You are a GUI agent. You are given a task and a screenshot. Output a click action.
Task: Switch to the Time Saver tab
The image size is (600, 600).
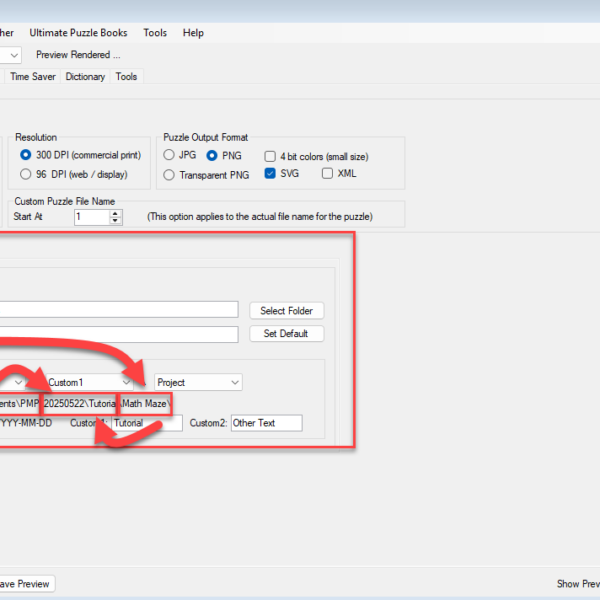34,77
